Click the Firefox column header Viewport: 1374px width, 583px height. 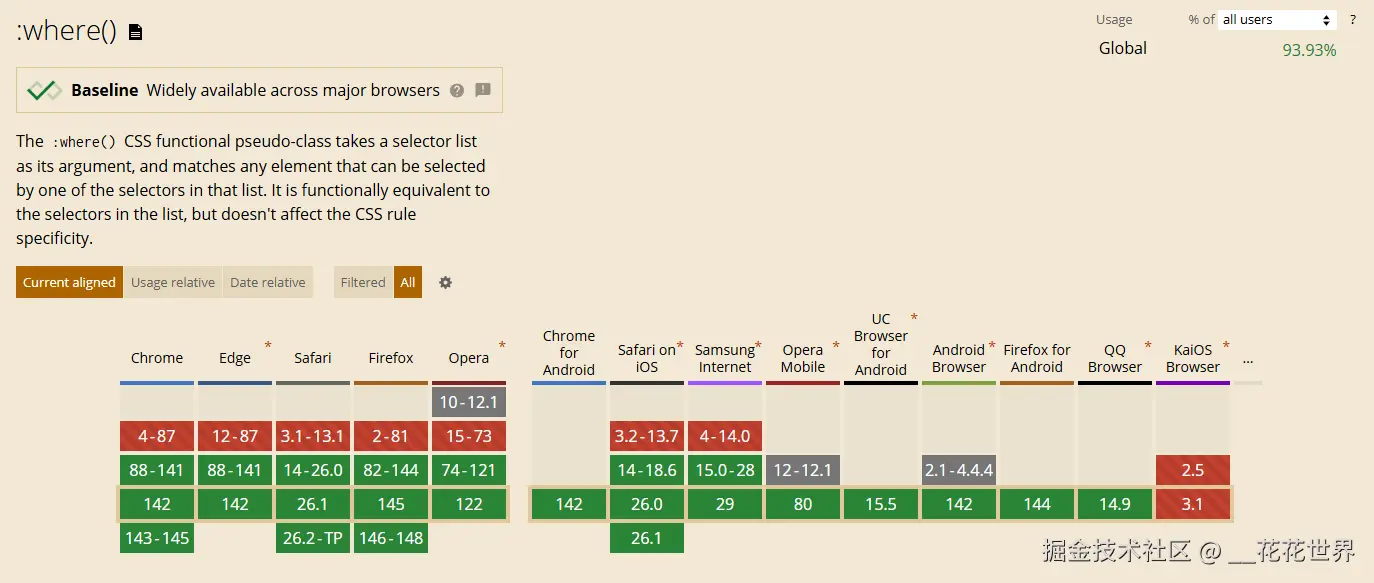click(x=391, y=358)
